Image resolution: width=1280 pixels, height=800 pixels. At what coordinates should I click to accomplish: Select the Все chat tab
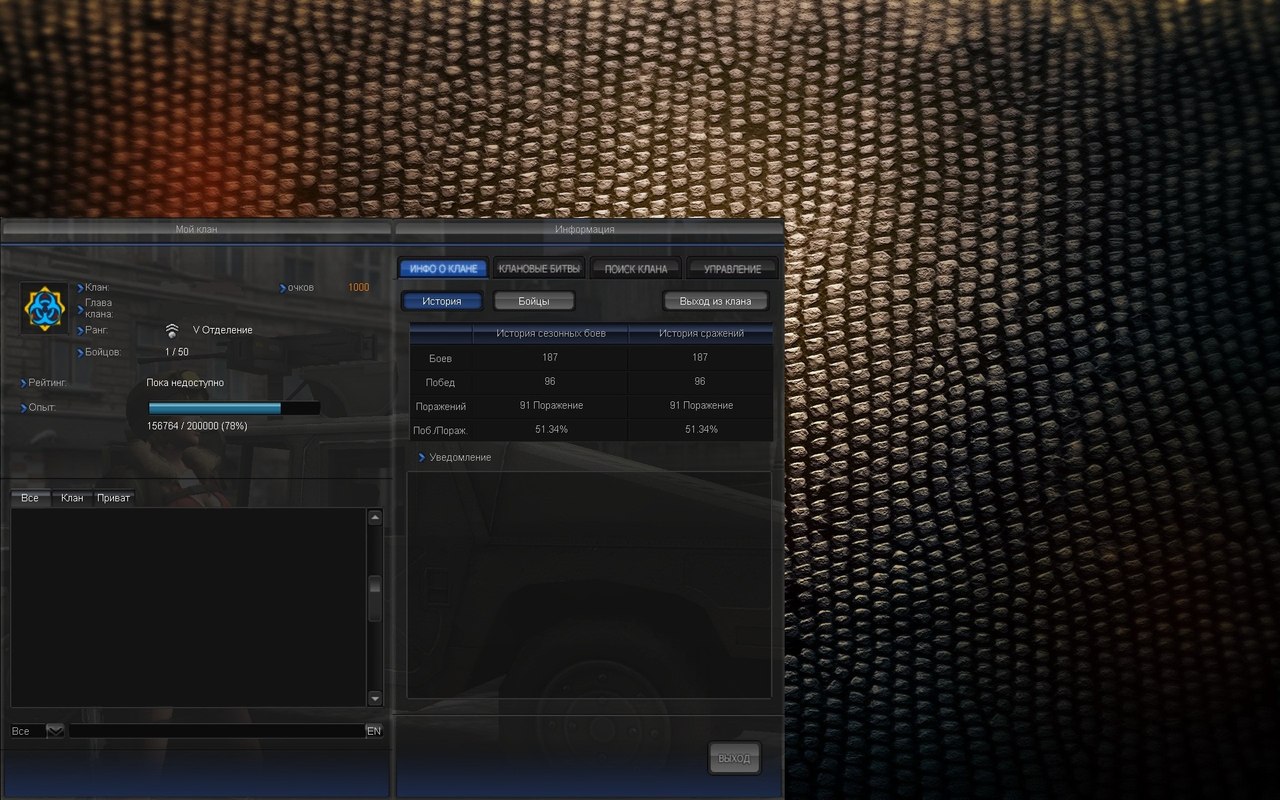pyautogui.click(x=30, y=498)
